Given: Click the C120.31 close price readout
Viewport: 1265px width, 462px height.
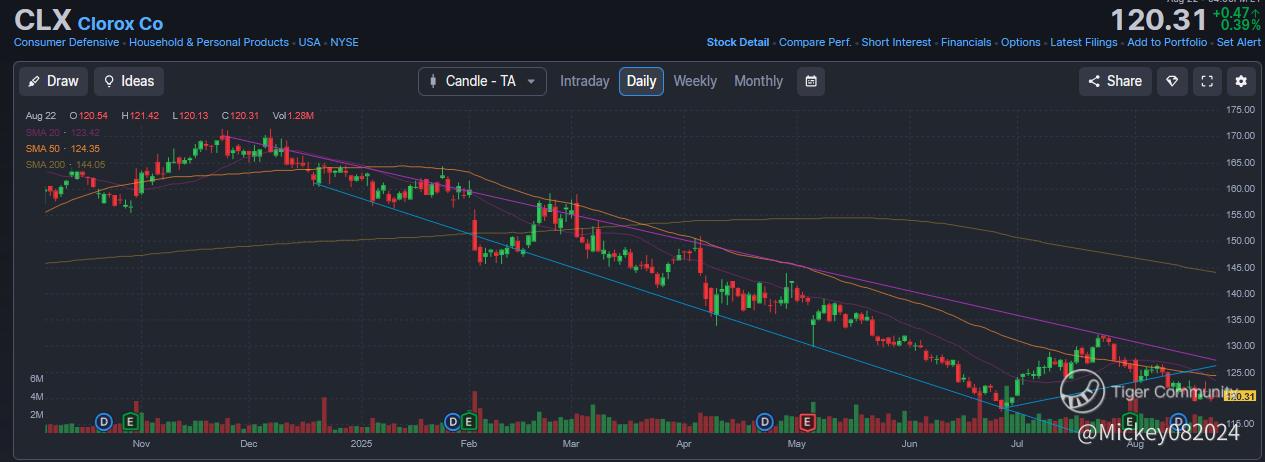Looking at the screenshot, I should click(240, 116).
